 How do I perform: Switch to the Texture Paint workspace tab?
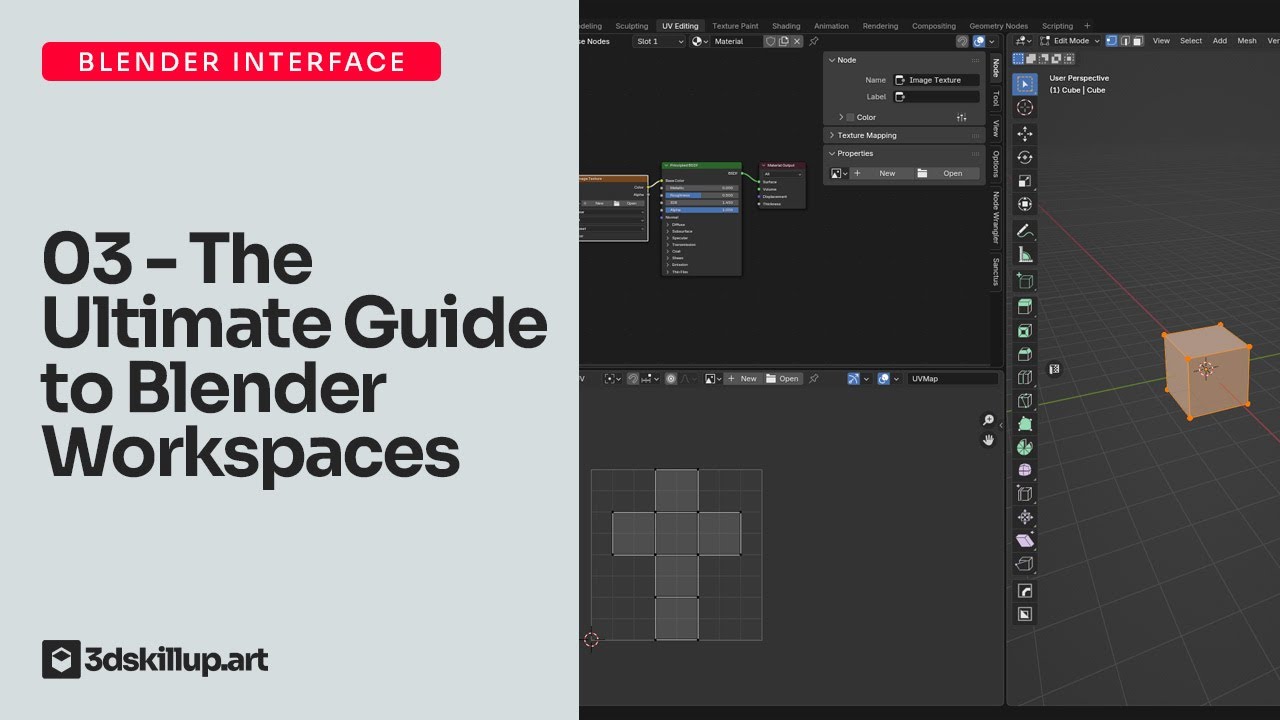(735, 26)
